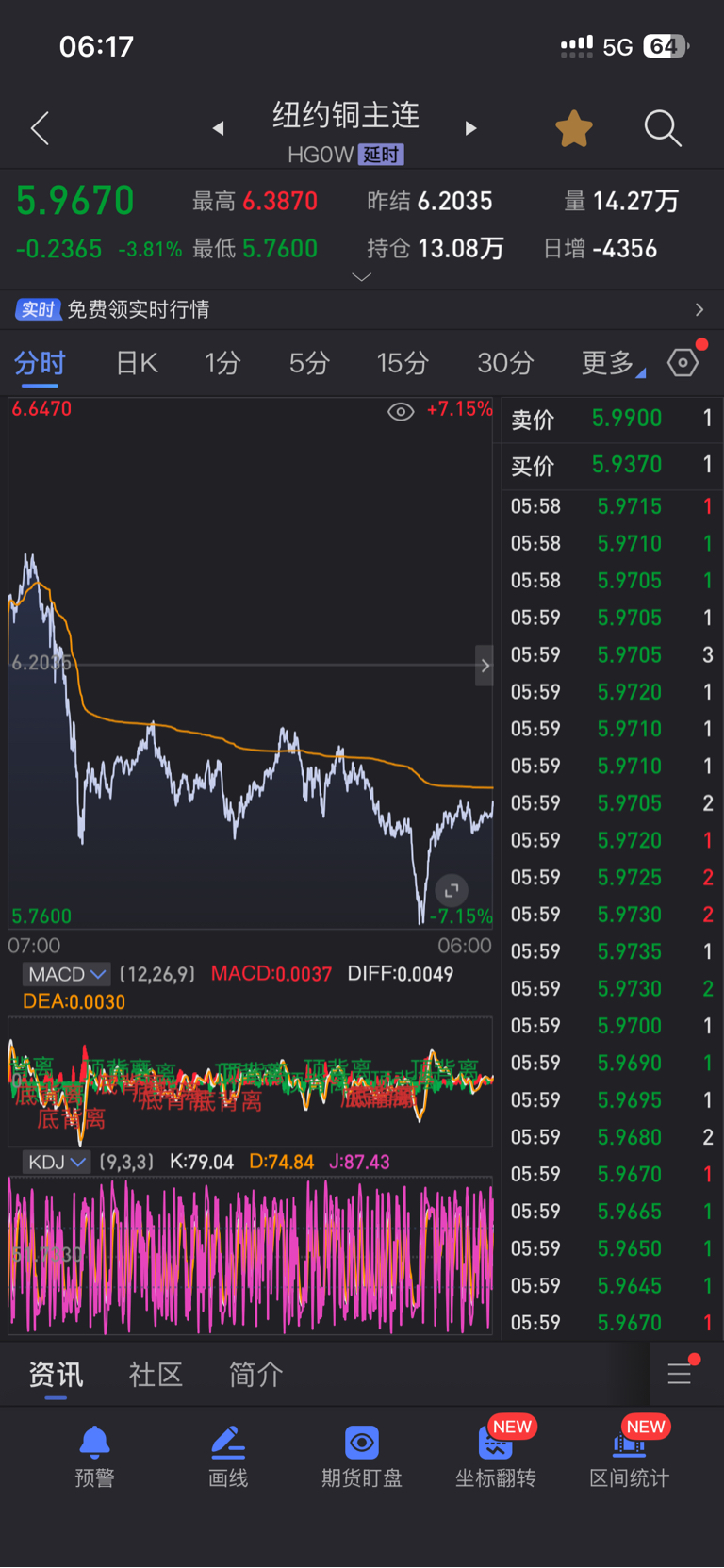The image size is (724, 1568).
Task: Tap the banner's right chevron arrow
Action: (699, 309)
